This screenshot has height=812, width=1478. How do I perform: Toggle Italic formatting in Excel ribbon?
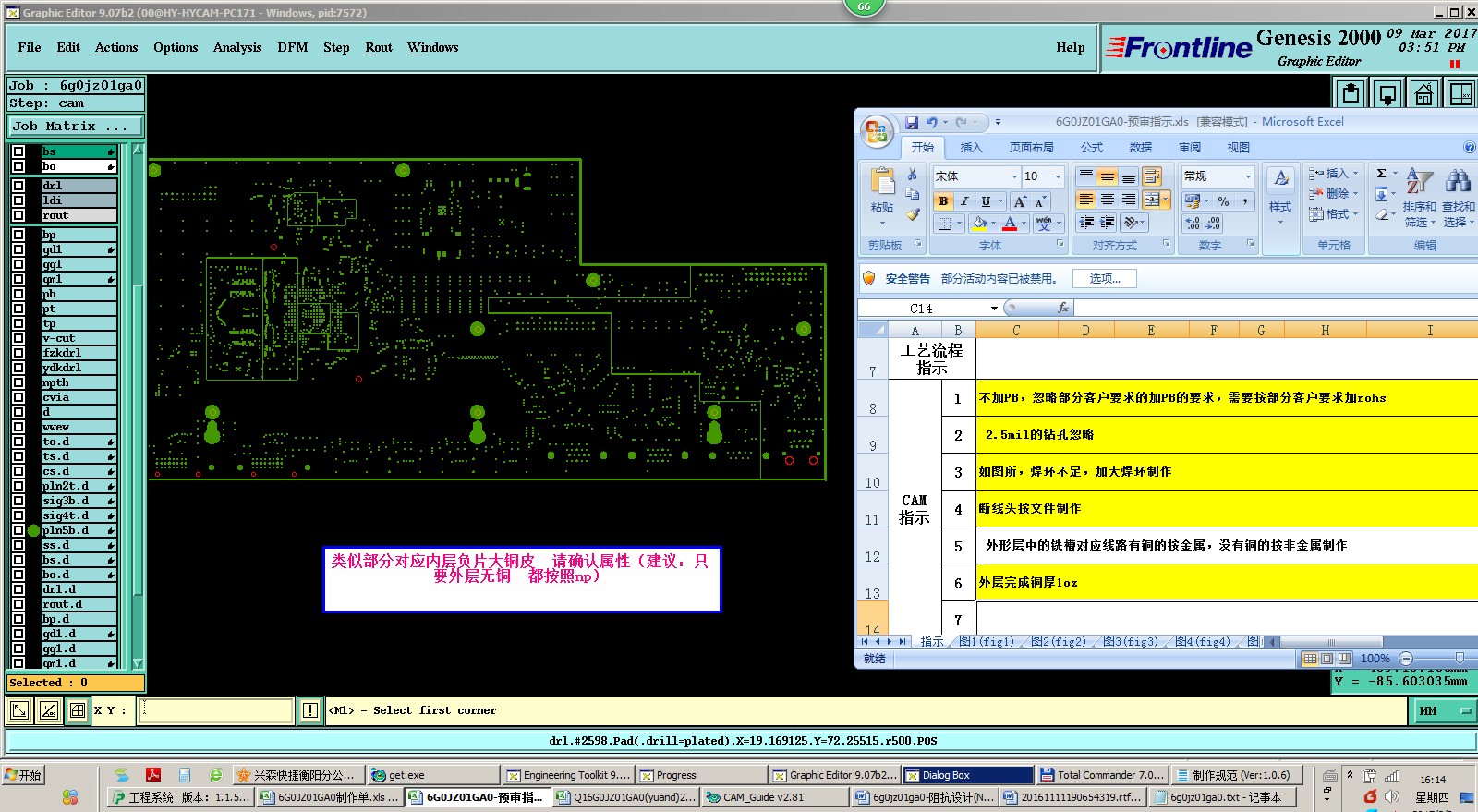[x=964, y=201]
